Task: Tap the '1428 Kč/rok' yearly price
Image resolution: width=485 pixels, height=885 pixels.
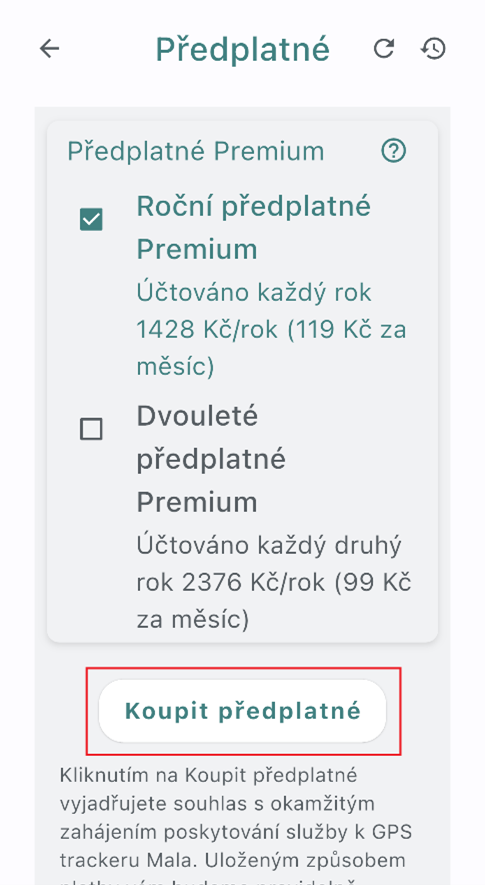Action: coord(208,330)
